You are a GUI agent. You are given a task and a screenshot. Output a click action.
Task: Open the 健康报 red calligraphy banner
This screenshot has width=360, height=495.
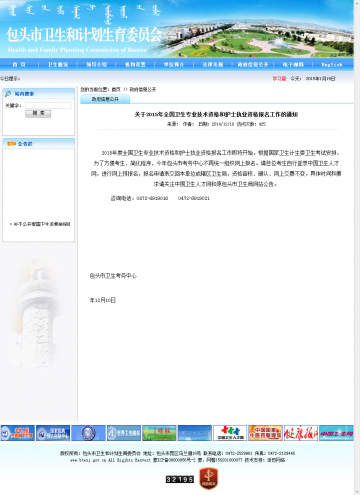[301, 433]
